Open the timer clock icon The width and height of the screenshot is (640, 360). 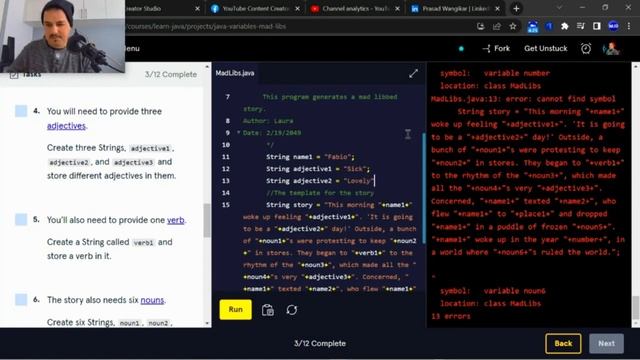(x=586, y=49)
